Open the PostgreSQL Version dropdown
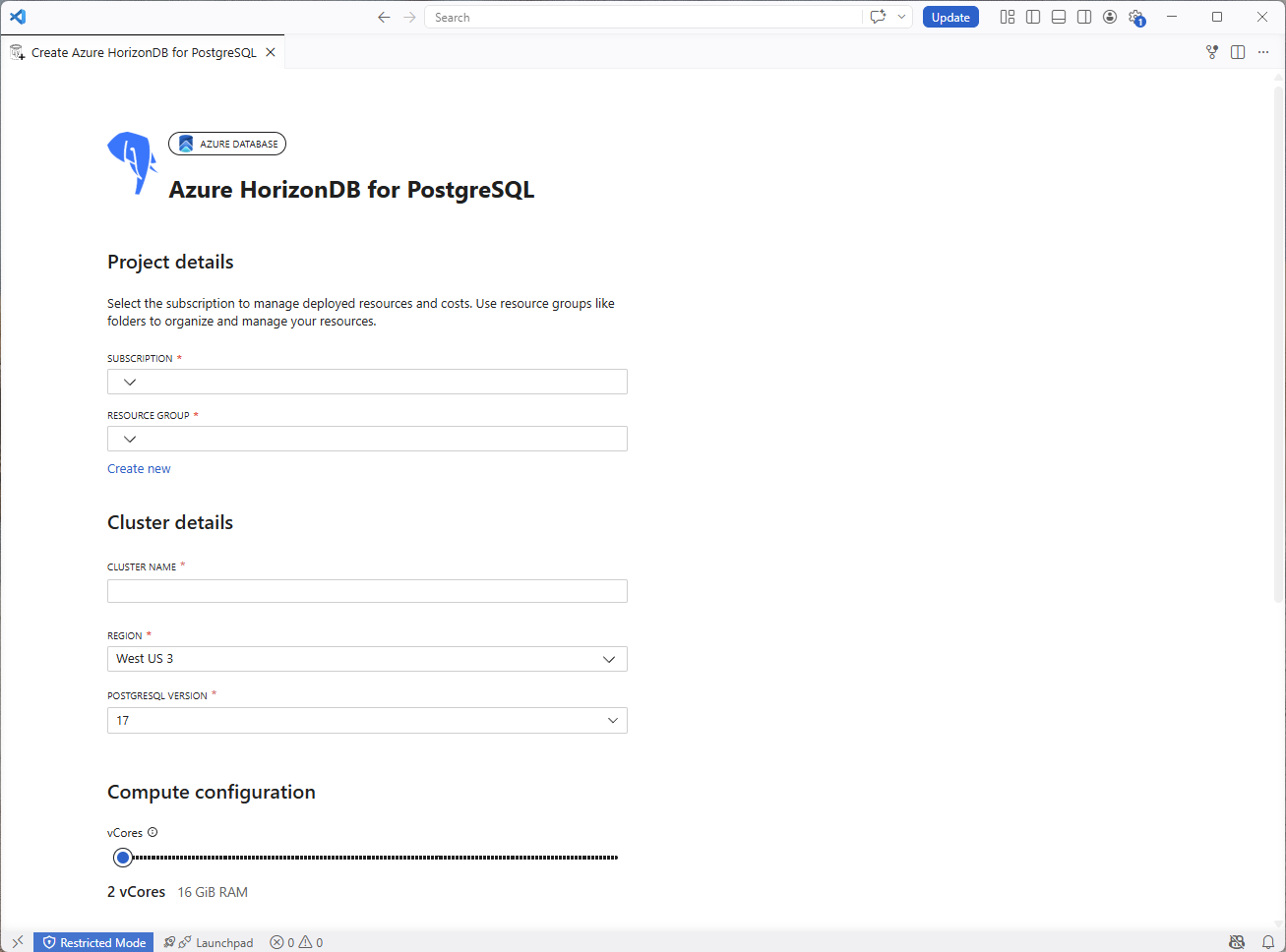The height and width of the screenshot is (952, 1286). [367, 720]
